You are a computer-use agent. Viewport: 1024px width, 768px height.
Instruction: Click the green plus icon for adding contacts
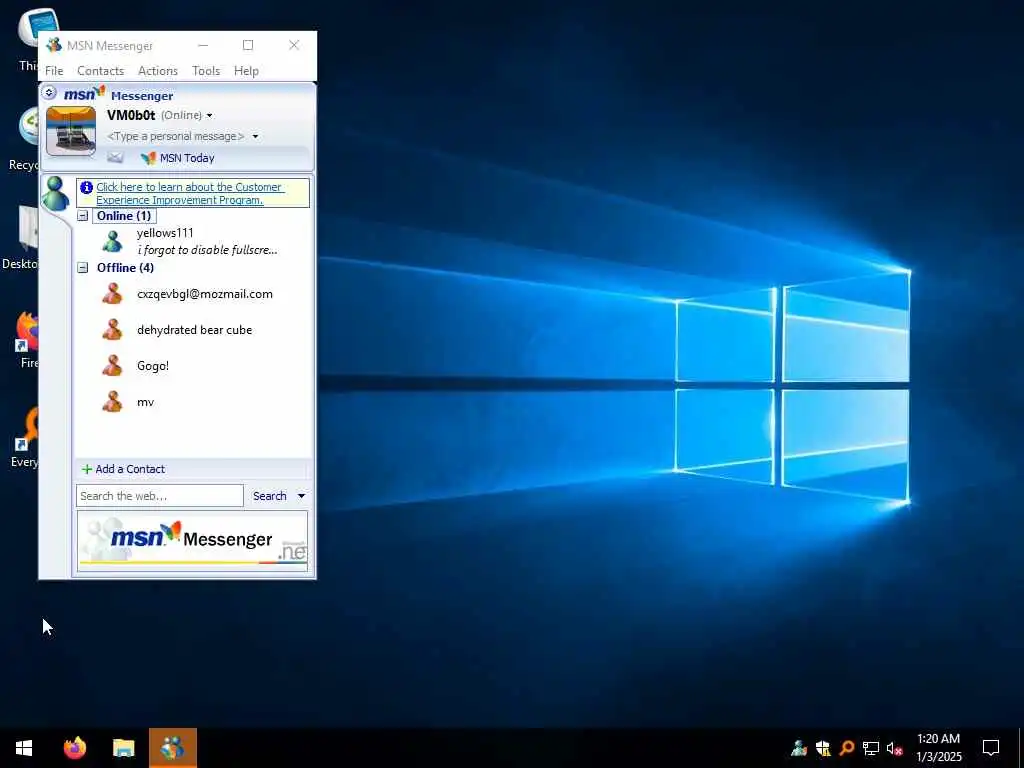(87, 469)
